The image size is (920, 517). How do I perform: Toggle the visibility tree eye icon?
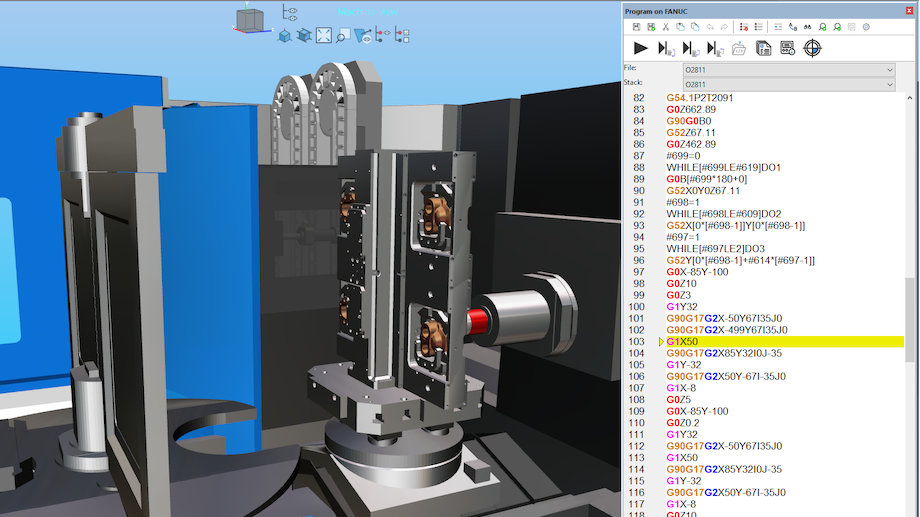290,12
